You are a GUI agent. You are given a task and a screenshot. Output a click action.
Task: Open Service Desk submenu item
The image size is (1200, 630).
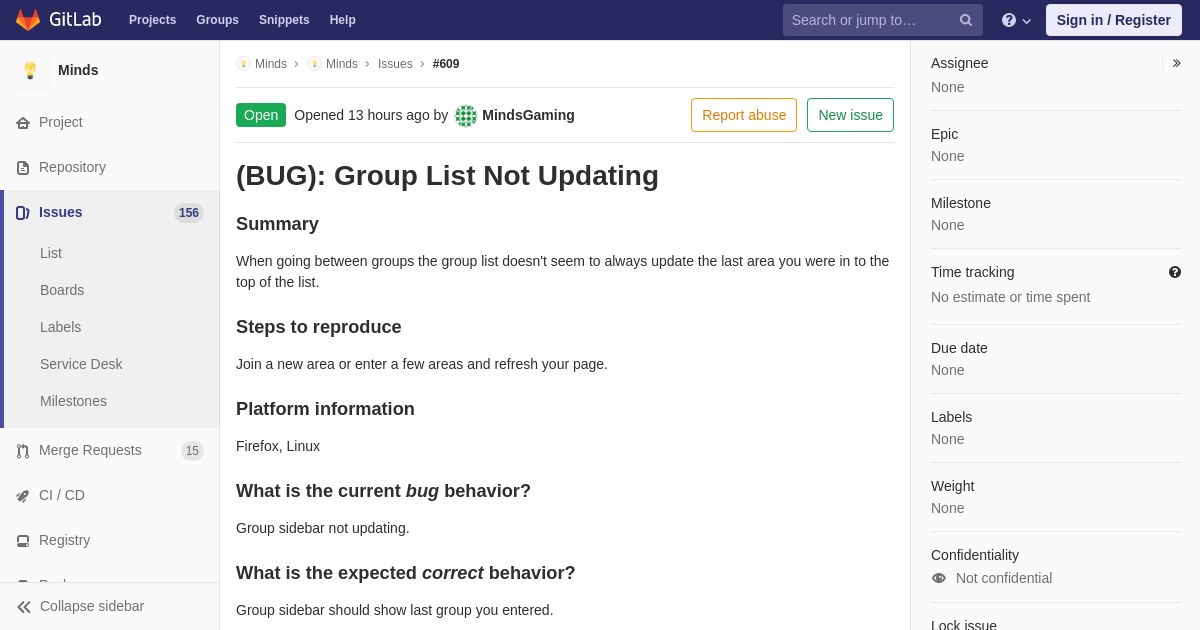click(81, 364)
